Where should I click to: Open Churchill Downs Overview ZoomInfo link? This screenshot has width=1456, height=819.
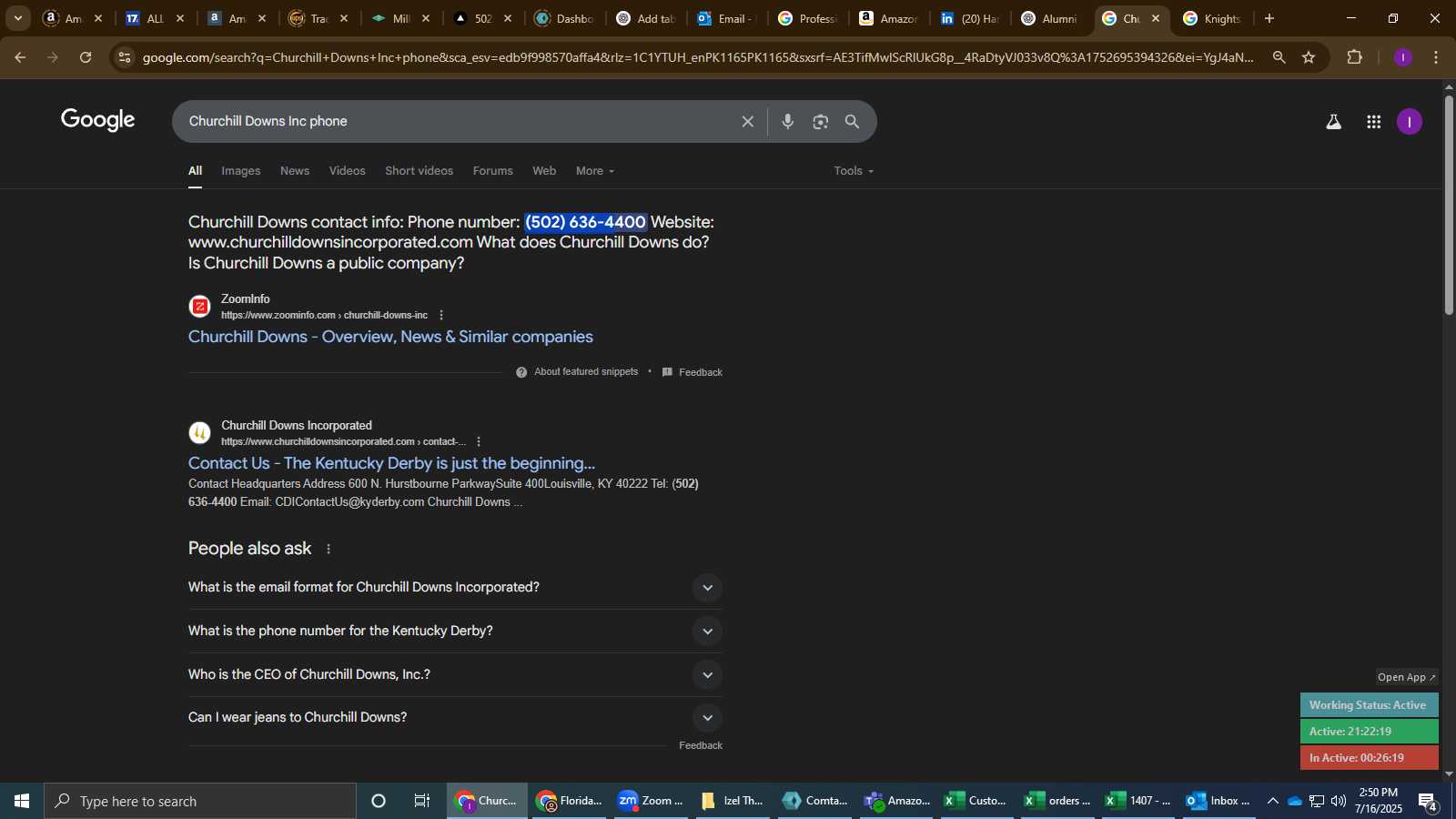pyautogui.click(x=390, y=337)
